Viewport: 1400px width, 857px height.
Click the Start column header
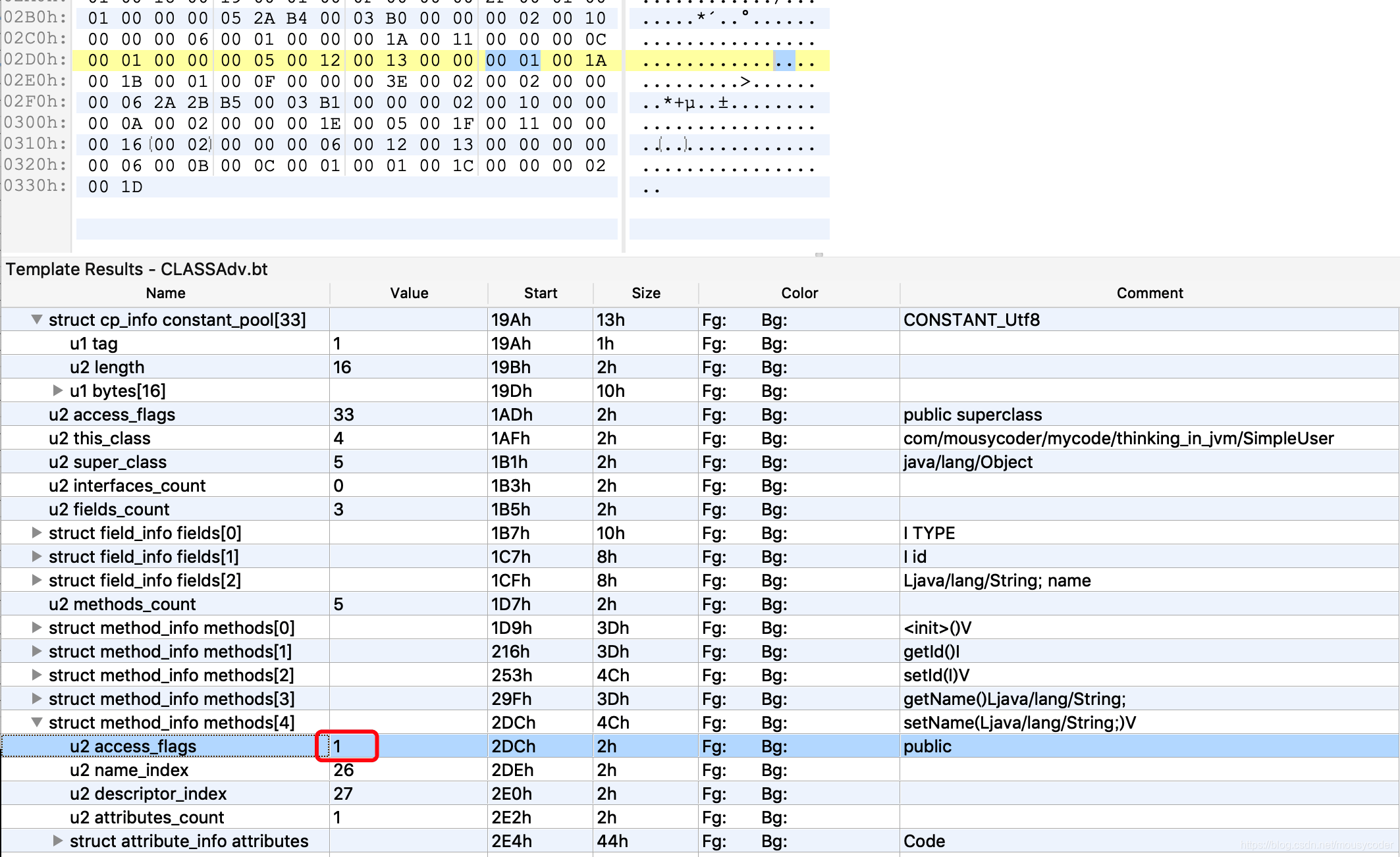click(540, 294)
